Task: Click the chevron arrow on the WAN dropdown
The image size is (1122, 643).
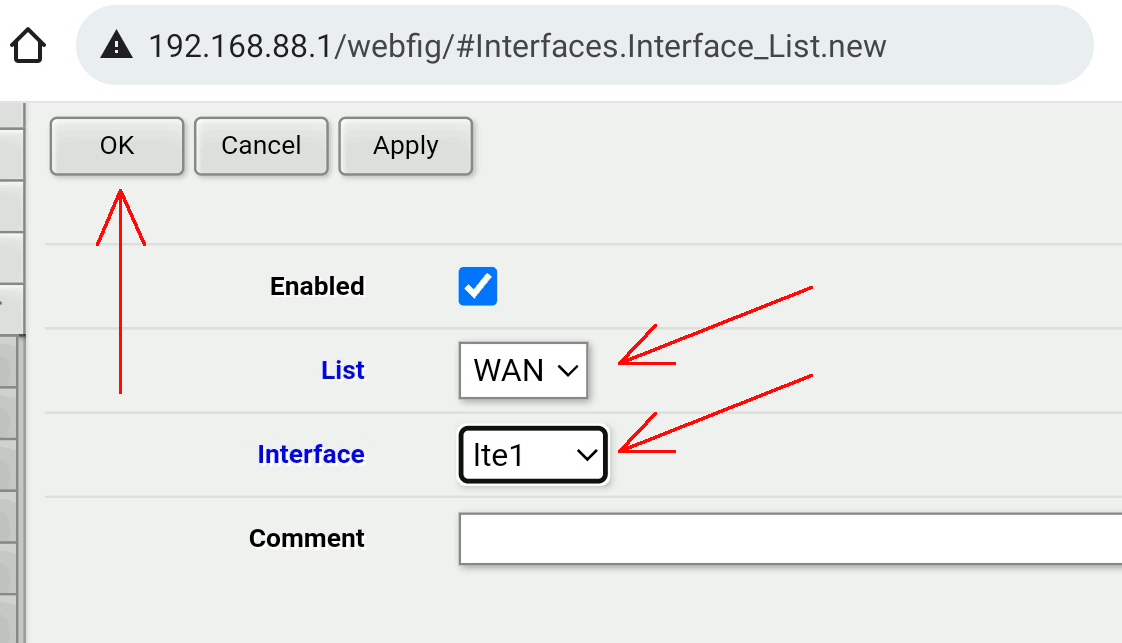Action: [567, 371]
